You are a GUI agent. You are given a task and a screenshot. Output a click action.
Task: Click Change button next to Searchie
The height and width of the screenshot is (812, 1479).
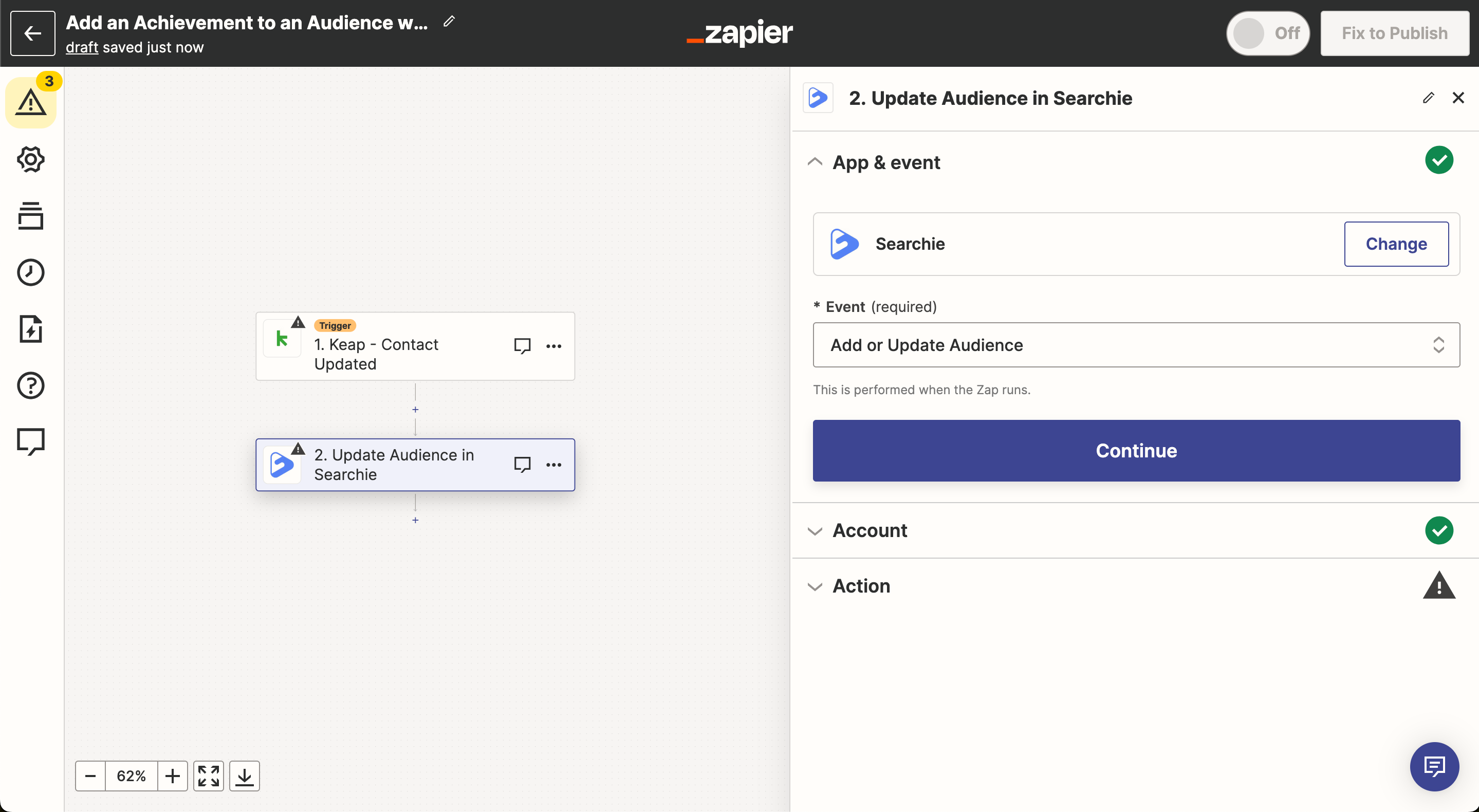click(x=1396, y=244)
